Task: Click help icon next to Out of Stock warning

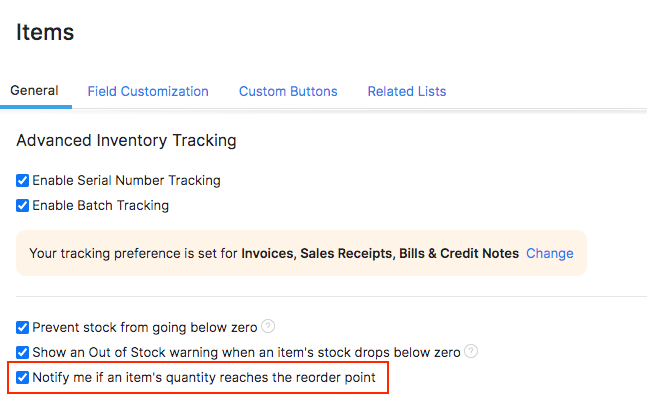Action: tap(471, 352)
